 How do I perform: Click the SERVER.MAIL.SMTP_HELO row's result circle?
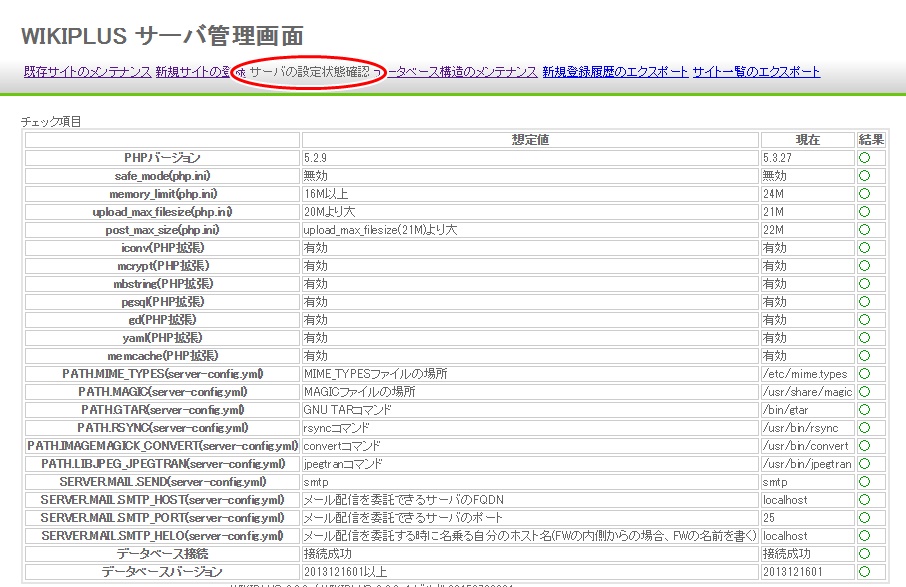point(864,536)
